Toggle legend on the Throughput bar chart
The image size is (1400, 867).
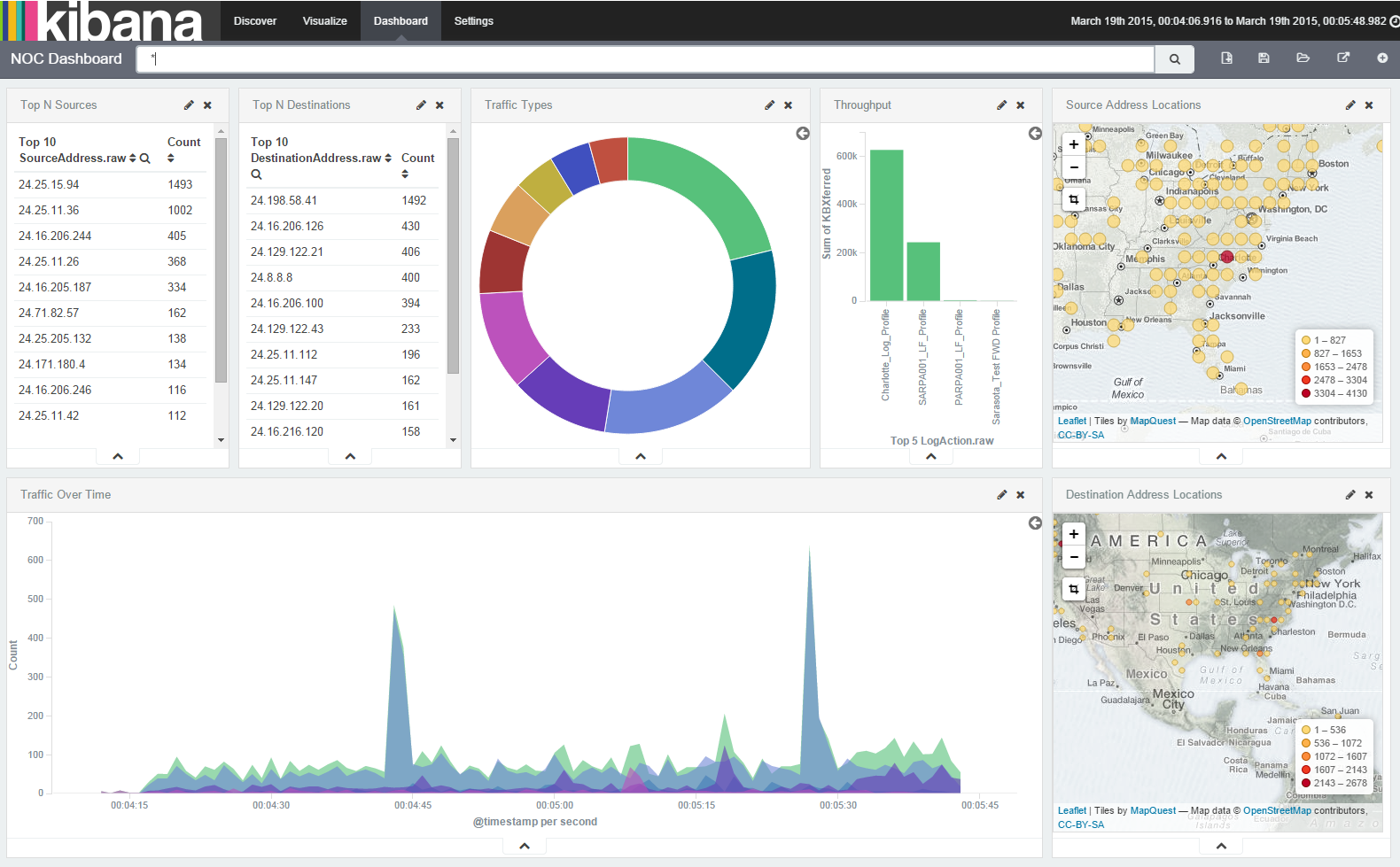click(x=1035, y=134)
